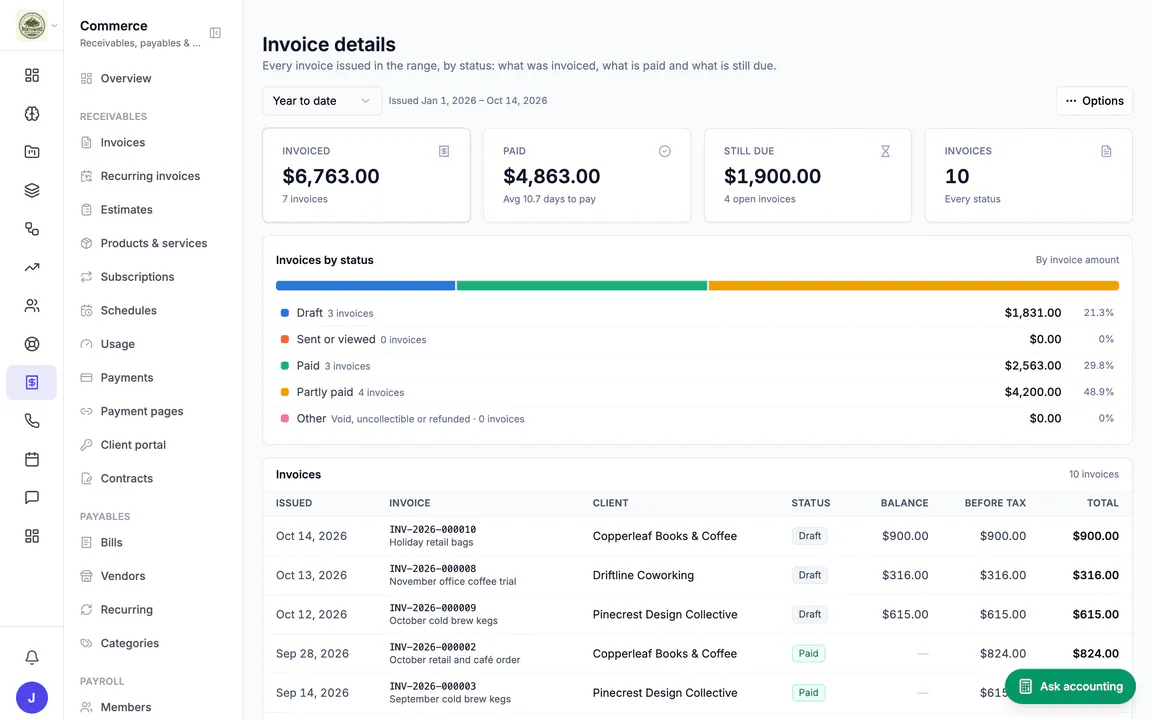Viewport: 1152px width, 720px height.
Task: Open Products & services in the sidebar
Action: click(154, 243)
